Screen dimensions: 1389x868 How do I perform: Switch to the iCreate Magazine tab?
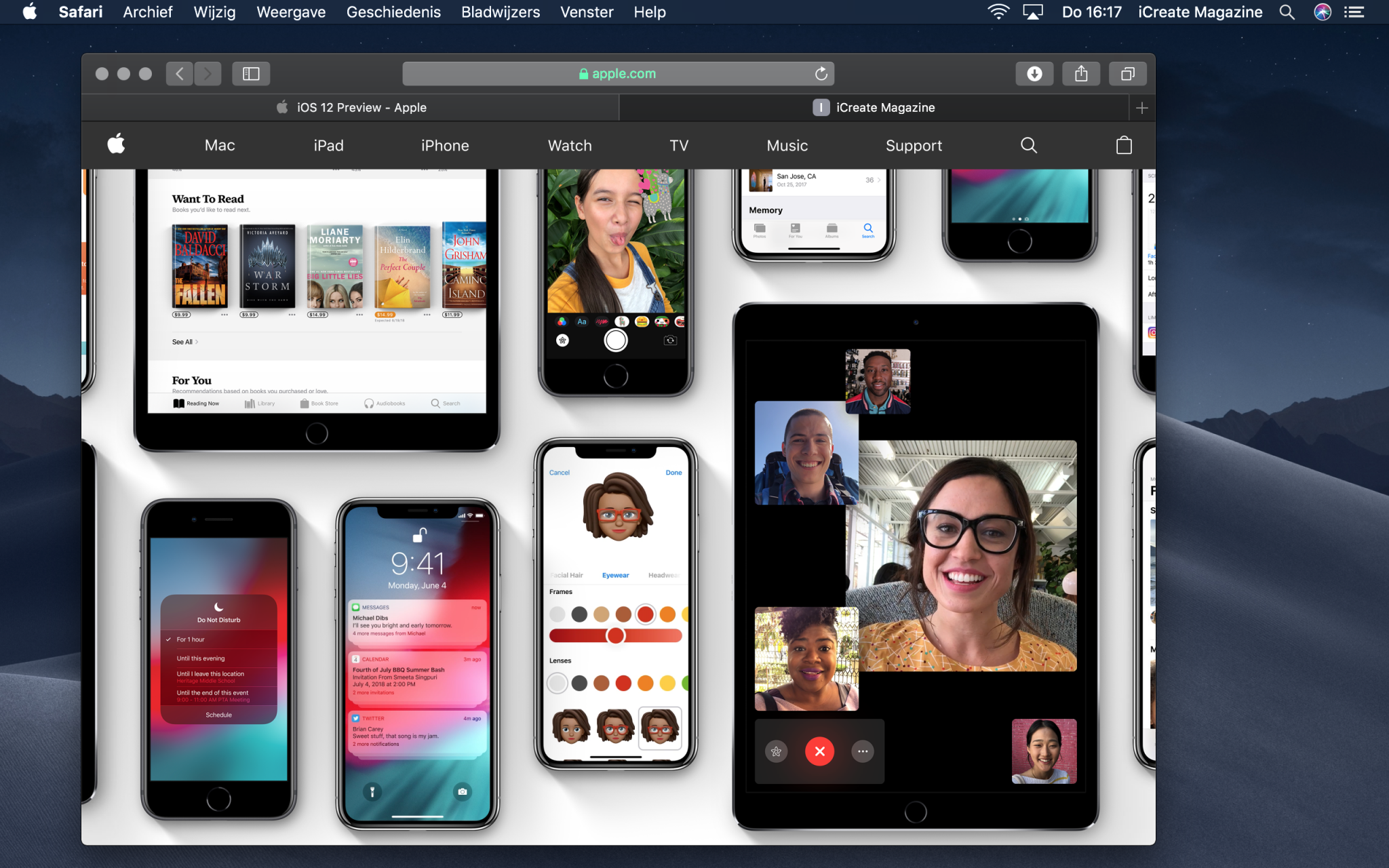click(x=874, y=108)
